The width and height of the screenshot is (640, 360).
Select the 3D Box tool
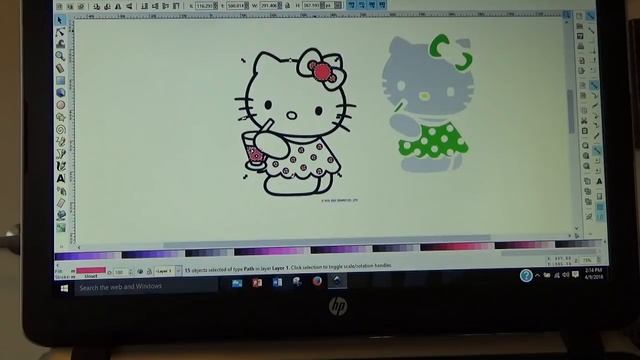click(61, 92)
